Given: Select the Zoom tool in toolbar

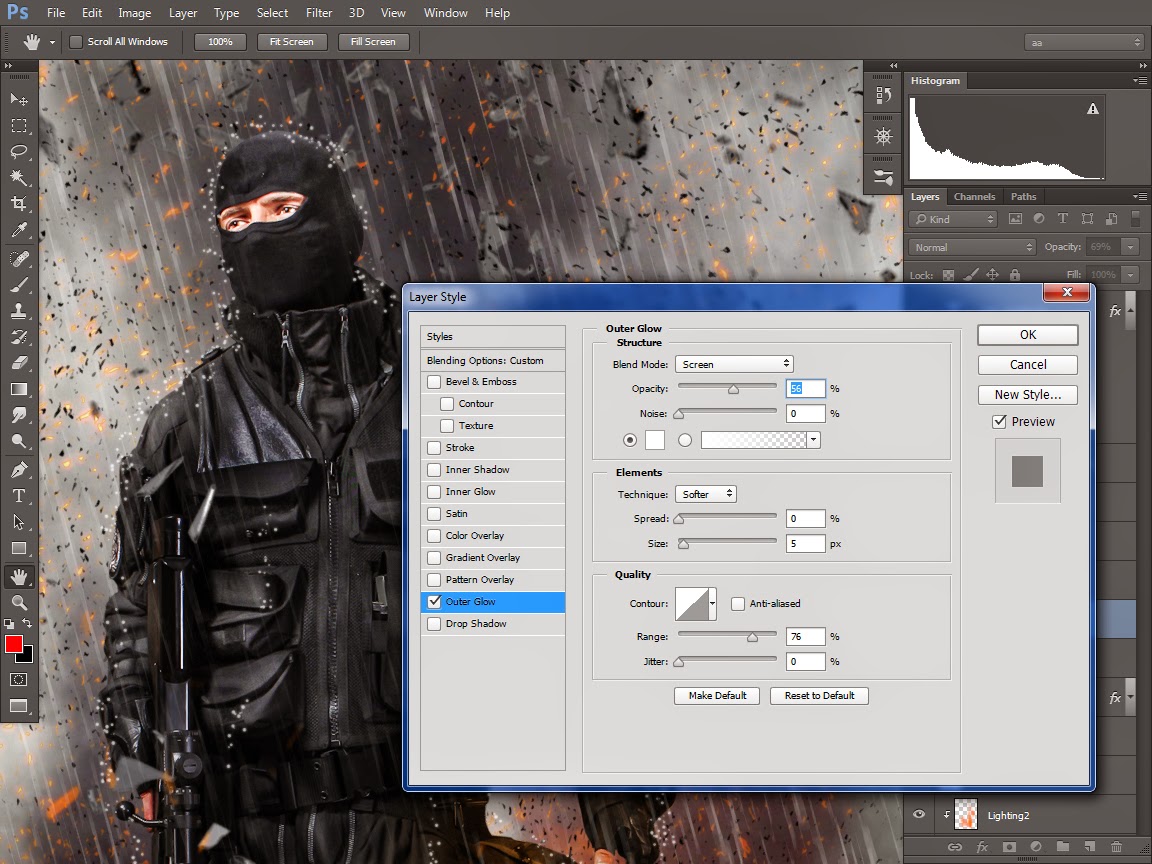Looking at the screenshot, I should [19, 602].
